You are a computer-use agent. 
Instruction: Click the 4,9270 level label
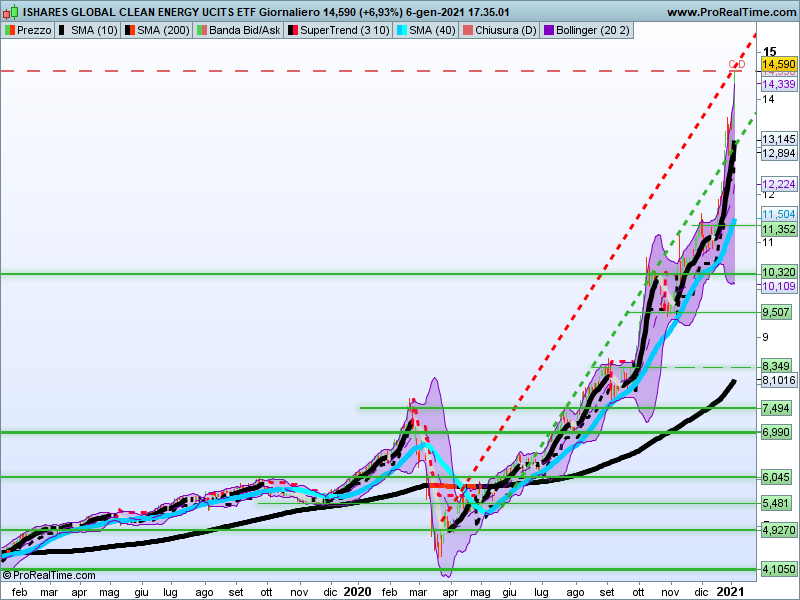tap(779, 530)
